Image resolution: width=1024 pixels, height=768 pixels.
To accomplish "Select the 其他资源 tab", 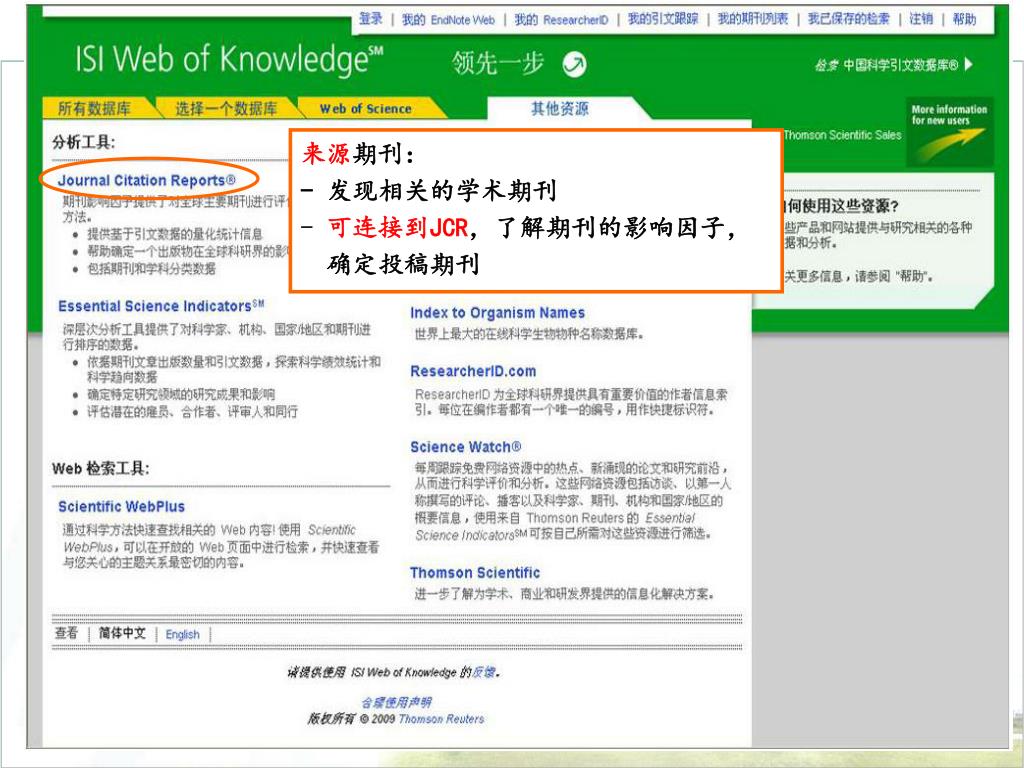I will (x=560, y=108).
